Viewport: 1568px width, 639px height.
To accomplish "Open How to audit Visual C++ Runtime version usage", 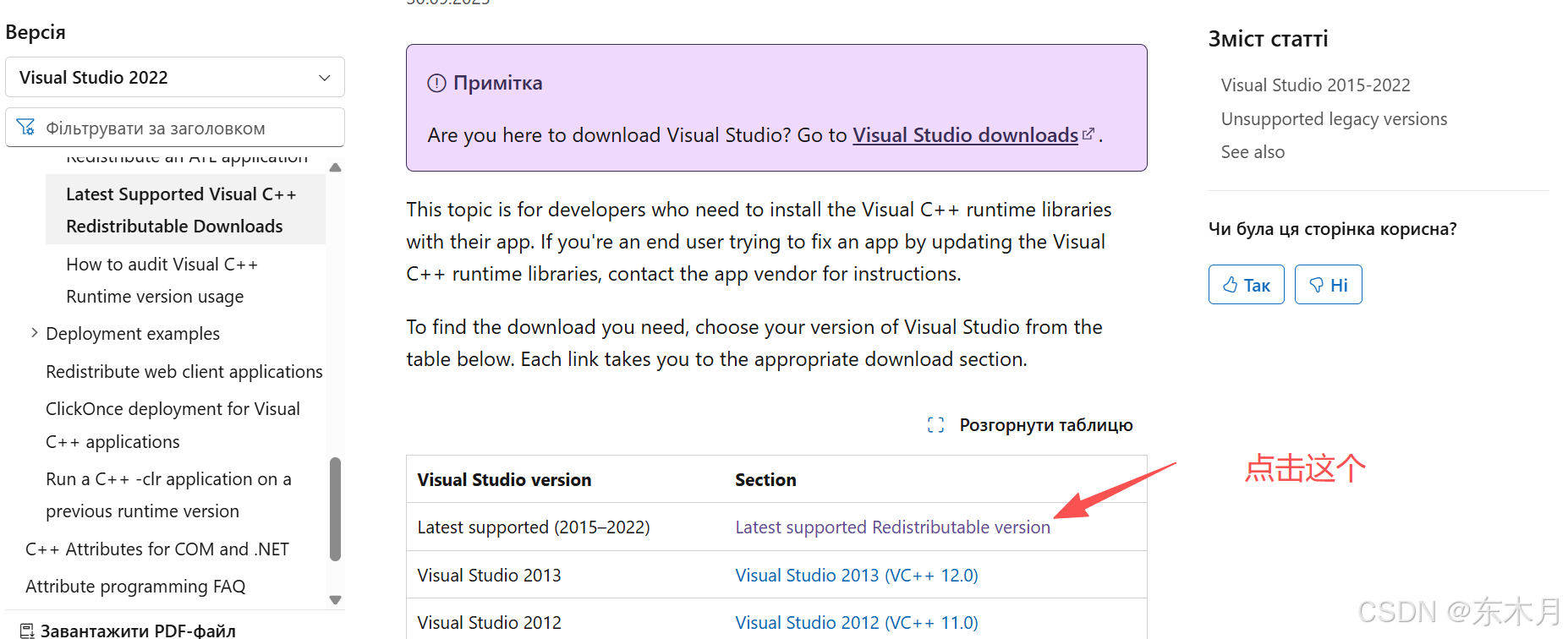I will click(162, 281).
